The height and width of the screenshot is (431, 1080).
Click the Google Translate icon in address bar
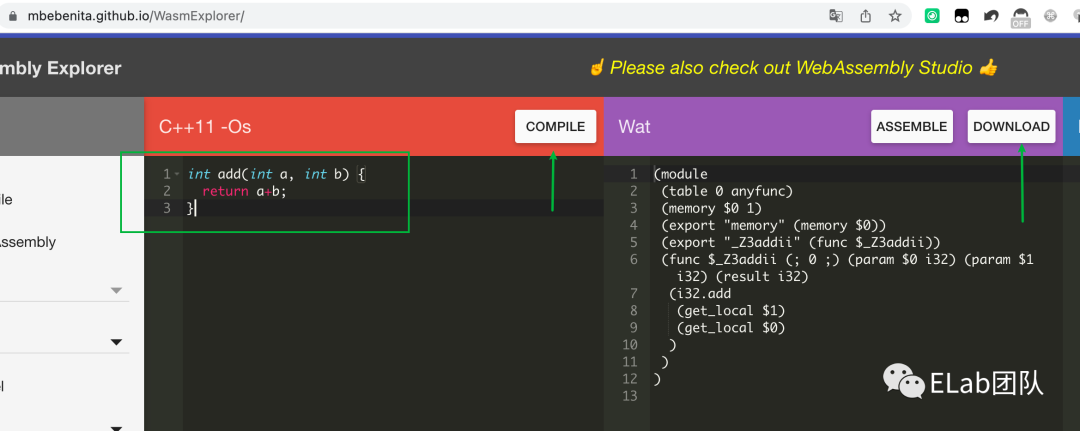(835, 16)
